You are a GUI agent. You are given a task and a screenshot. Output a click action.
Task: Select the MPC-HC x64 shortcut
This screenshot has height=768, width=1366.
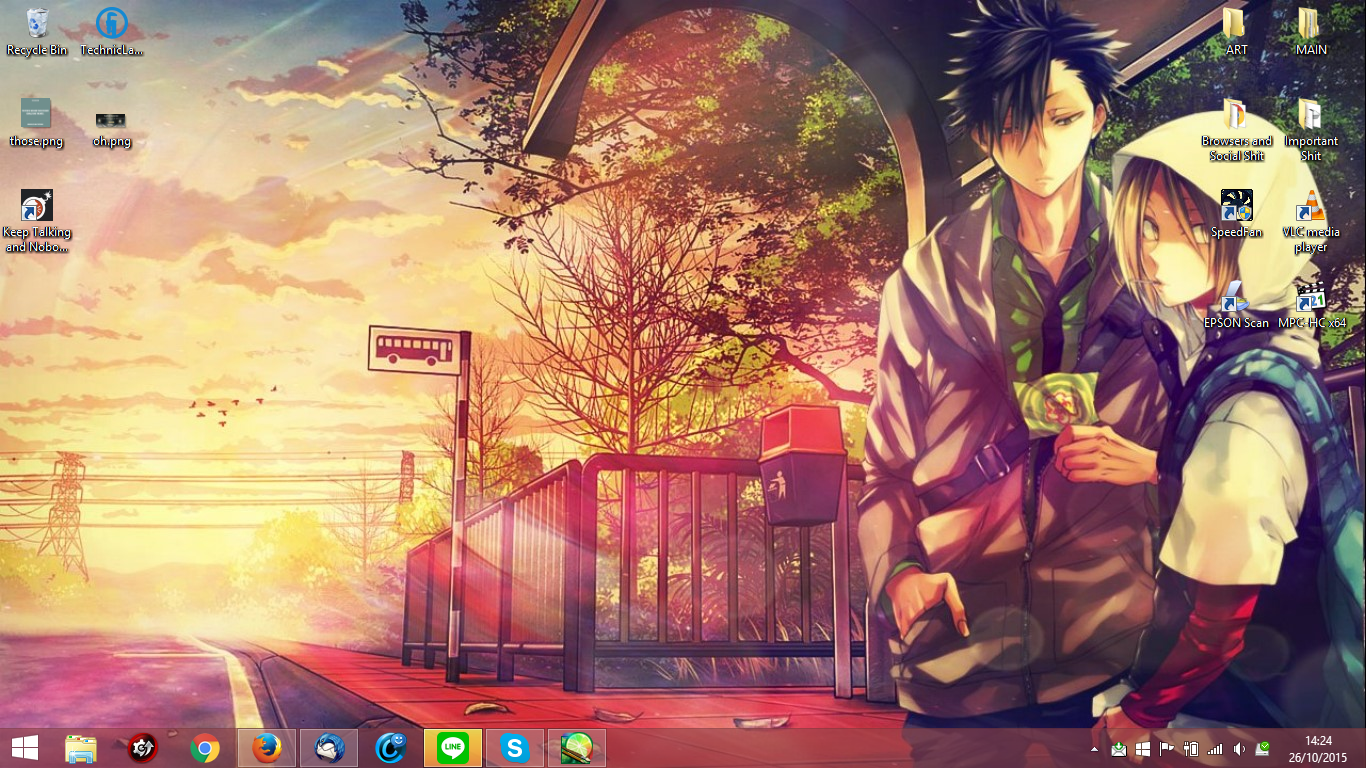[1311, 306]
